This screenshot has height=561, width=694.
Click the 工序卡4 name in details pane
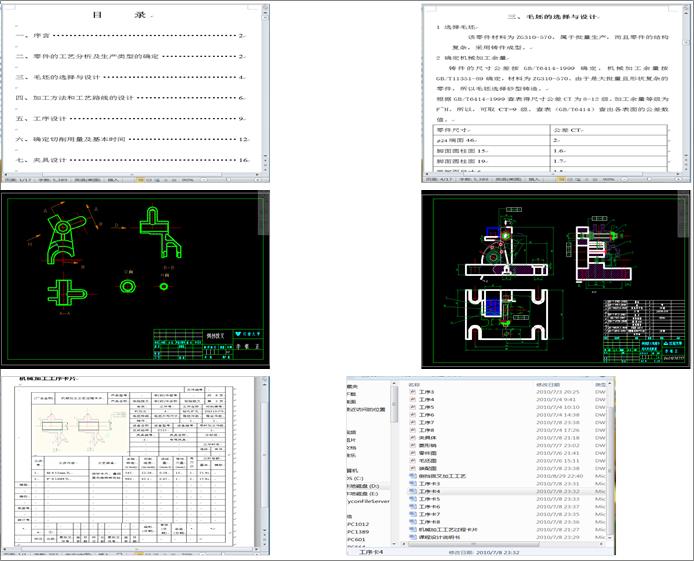[x=371, y=552]
